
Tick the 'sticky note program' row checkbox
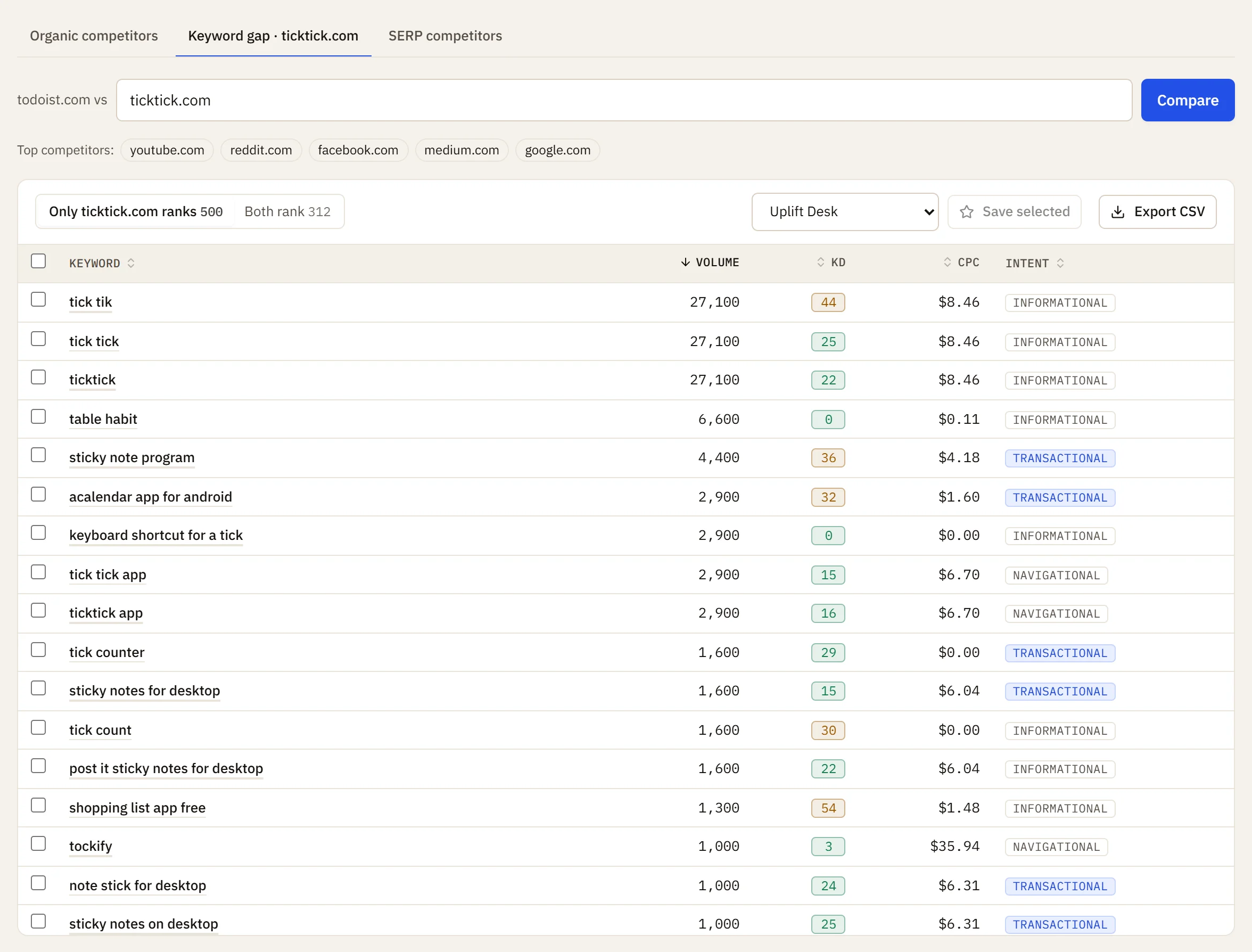(x=38, y=455)
